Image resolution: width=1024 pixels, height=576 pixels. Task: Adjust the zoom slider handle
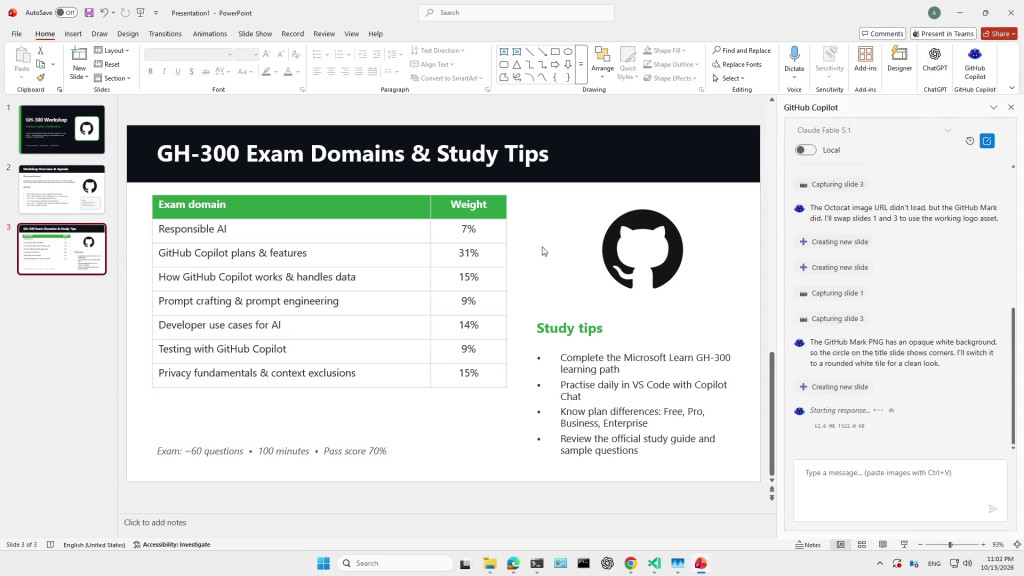pos(950,544)
